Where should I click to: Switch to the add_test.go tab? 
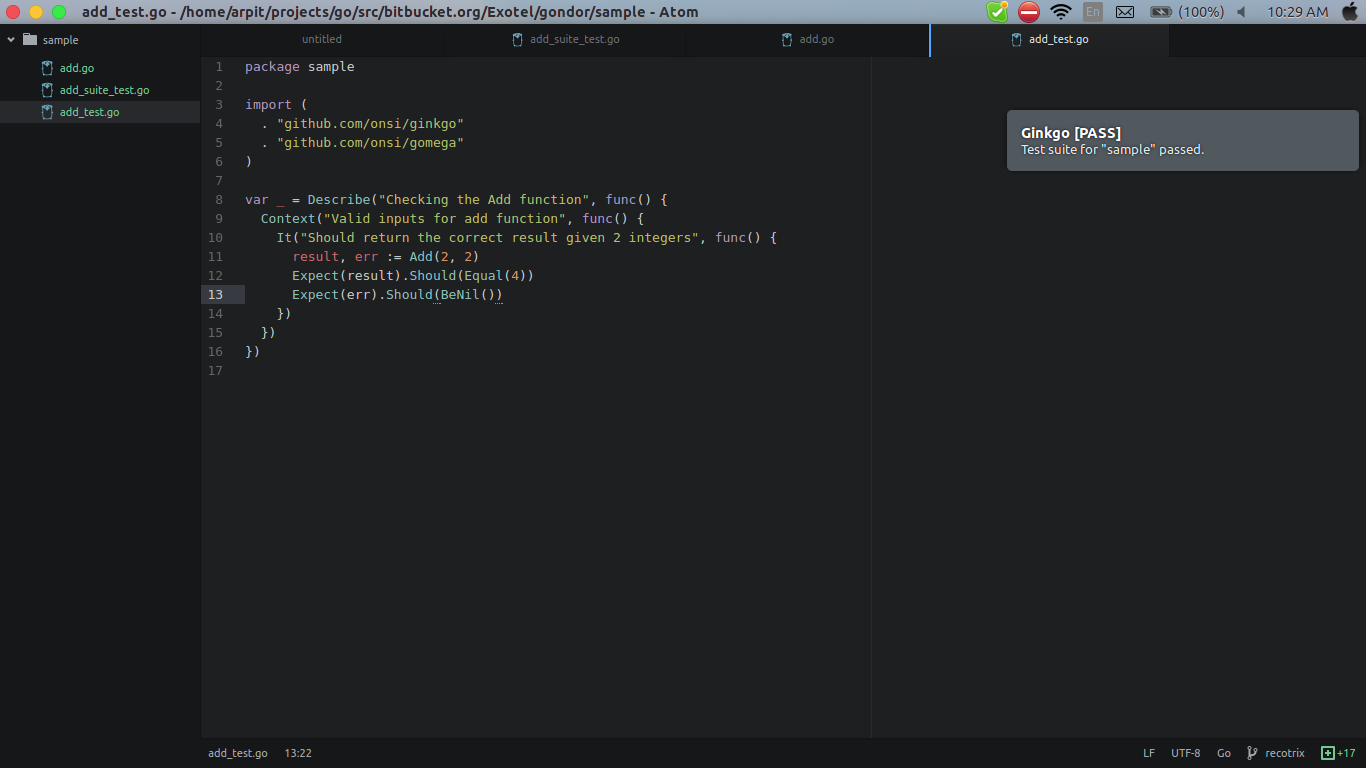click(x=1050, y=40)
